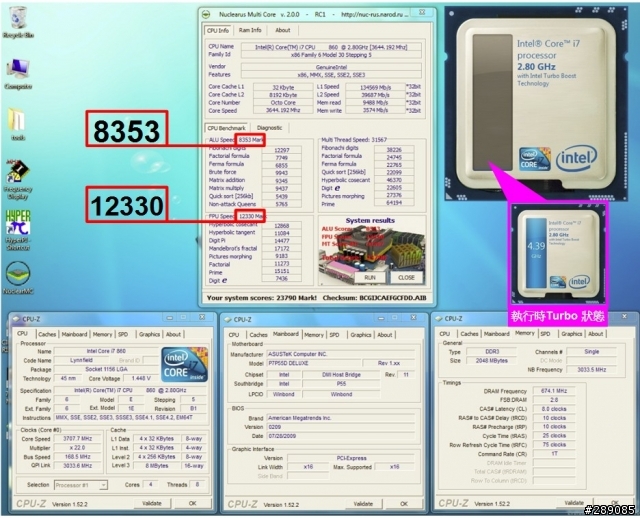Open the About tab in Nuclearus
Viewport: 640px width, 518px height.
pyautogui.click(x=282, y=30)
